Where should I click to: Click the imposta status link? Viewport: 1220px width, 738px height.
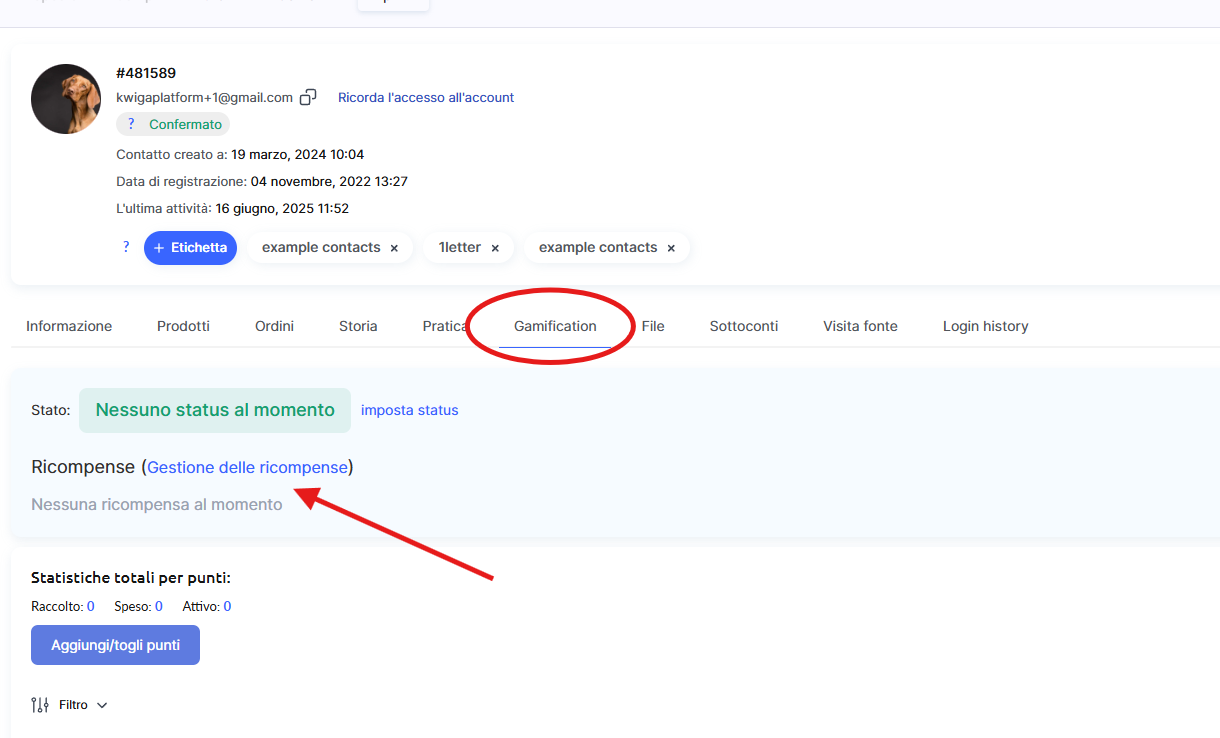[409, 410]
